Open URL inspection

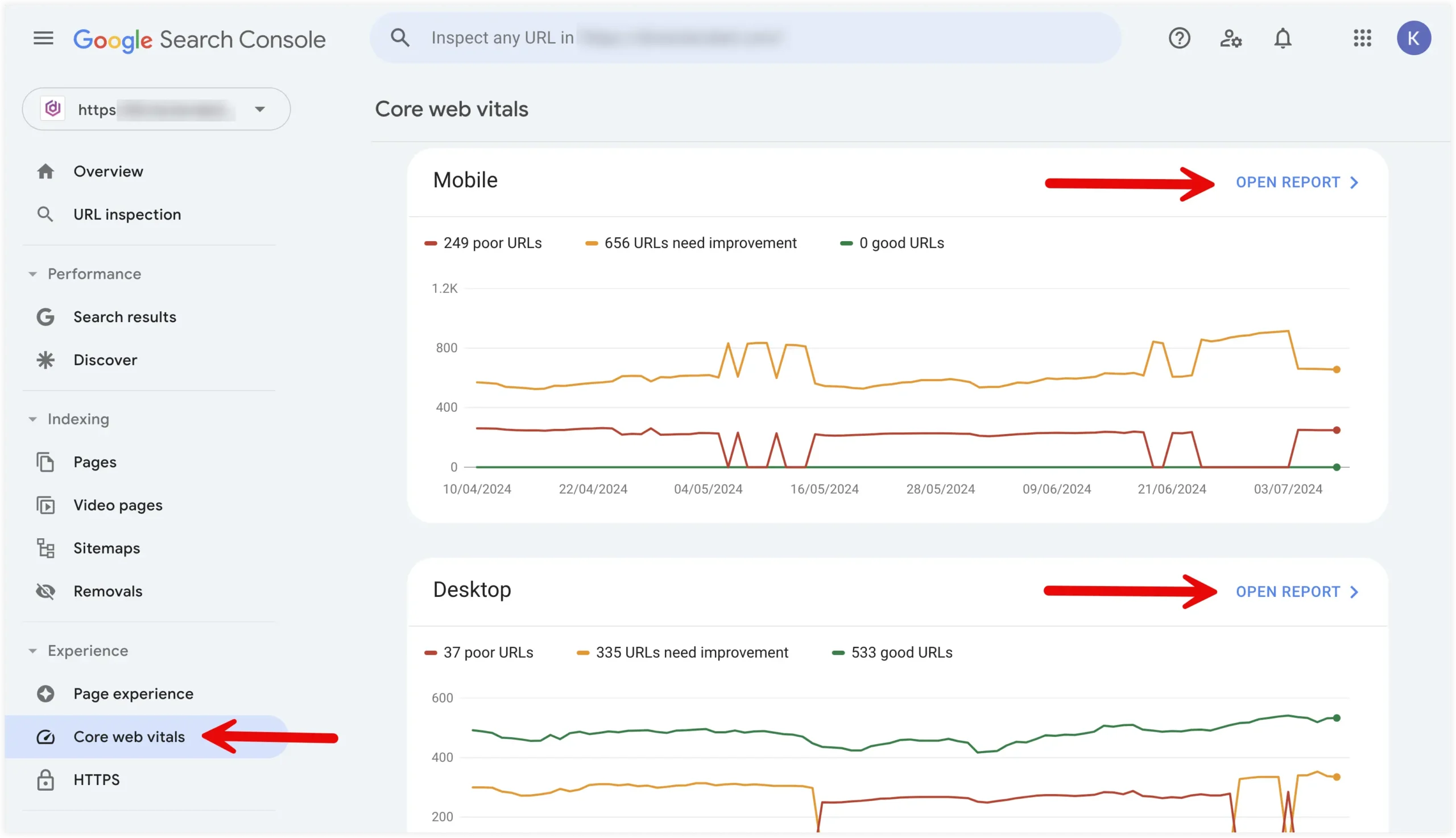coord(127,214)
